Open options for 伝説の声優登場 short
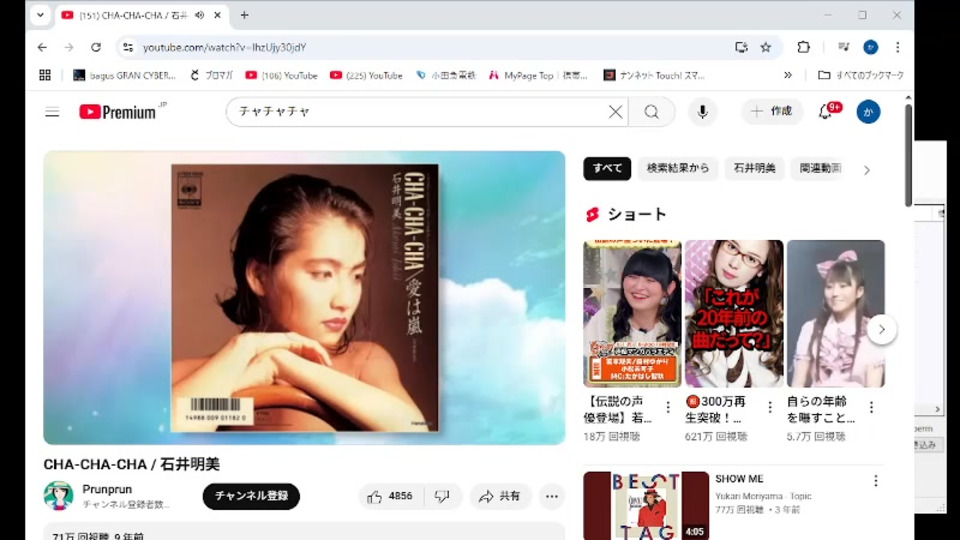Image resolution: width=960 pixels, height=540 pixels. [x=668, y=407]
